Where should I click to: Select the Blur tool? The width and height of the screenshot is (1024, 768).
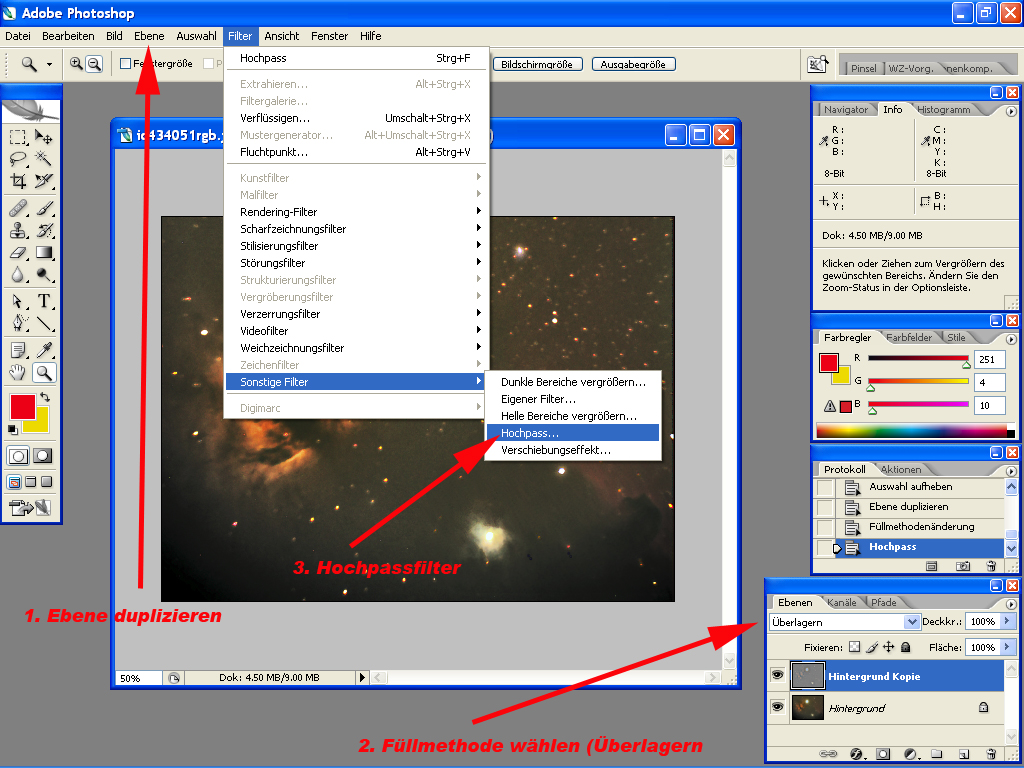(18, 275)
